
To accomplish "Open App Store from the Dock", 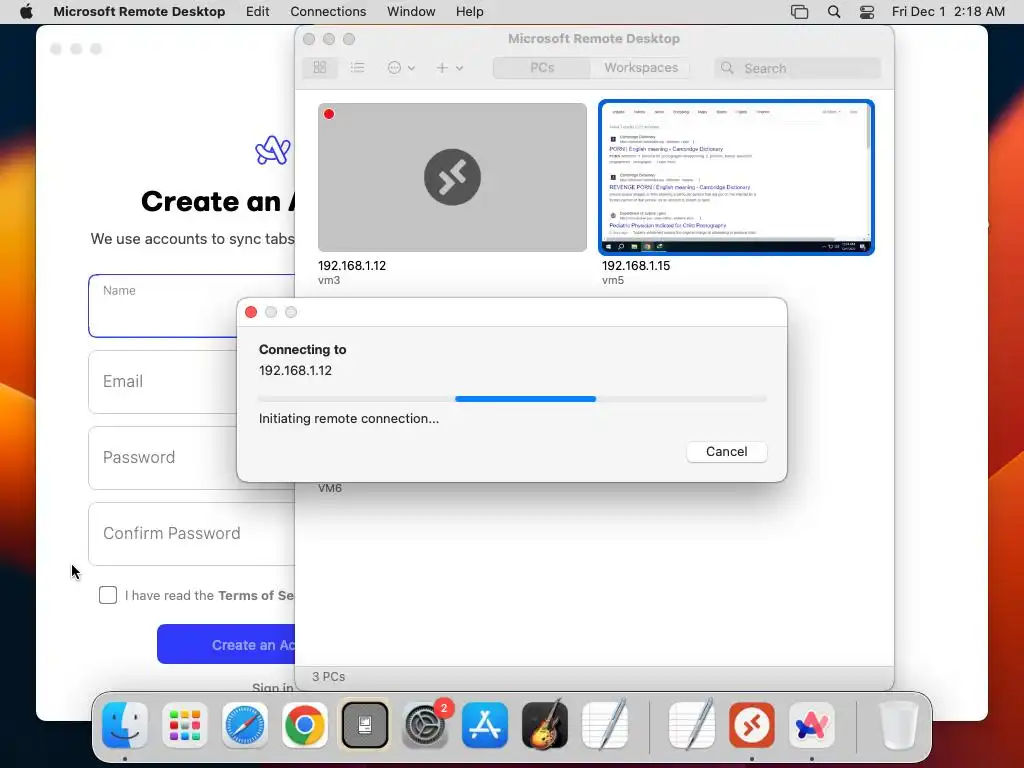I will [x=485, y=725].
